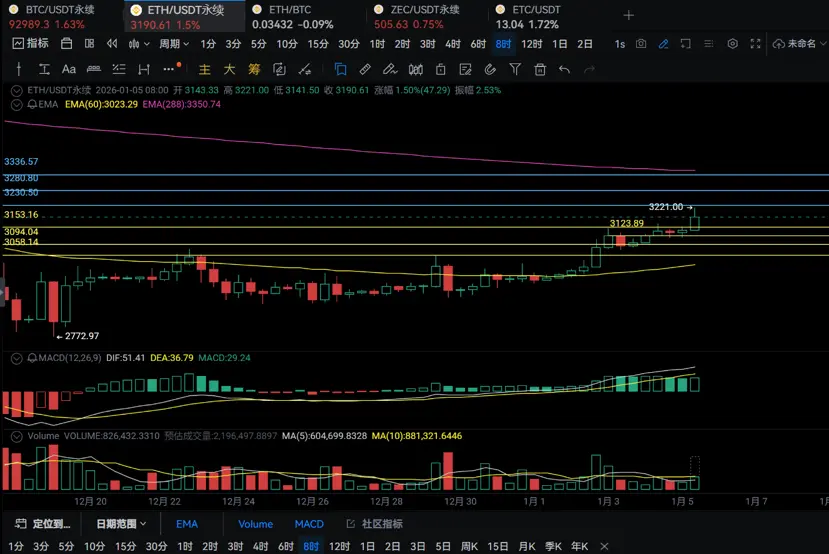The image size is (829, 554).
Task: Click the EMA(288):3350.74 magenta legend value
Action: click(181, 105)
